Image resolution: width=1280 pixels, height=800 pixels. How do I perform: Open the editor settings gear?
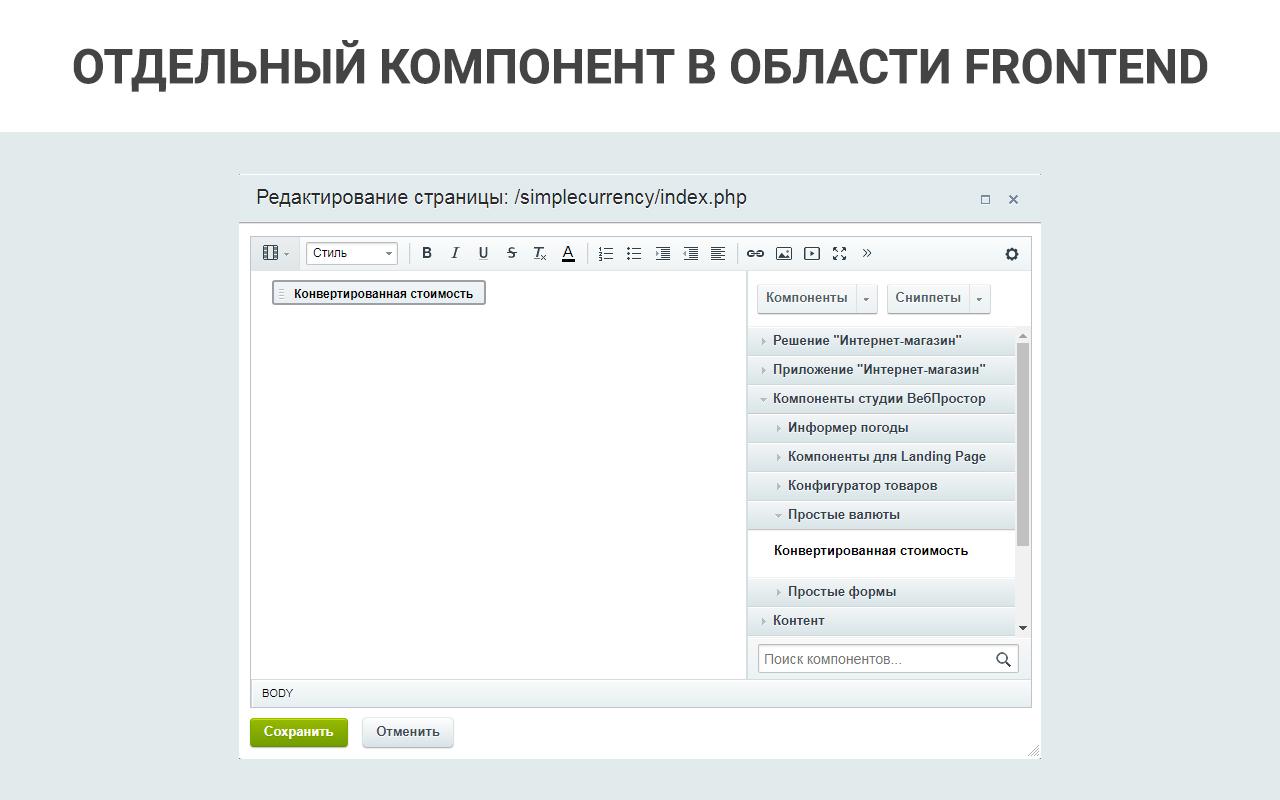point(1012,254)
